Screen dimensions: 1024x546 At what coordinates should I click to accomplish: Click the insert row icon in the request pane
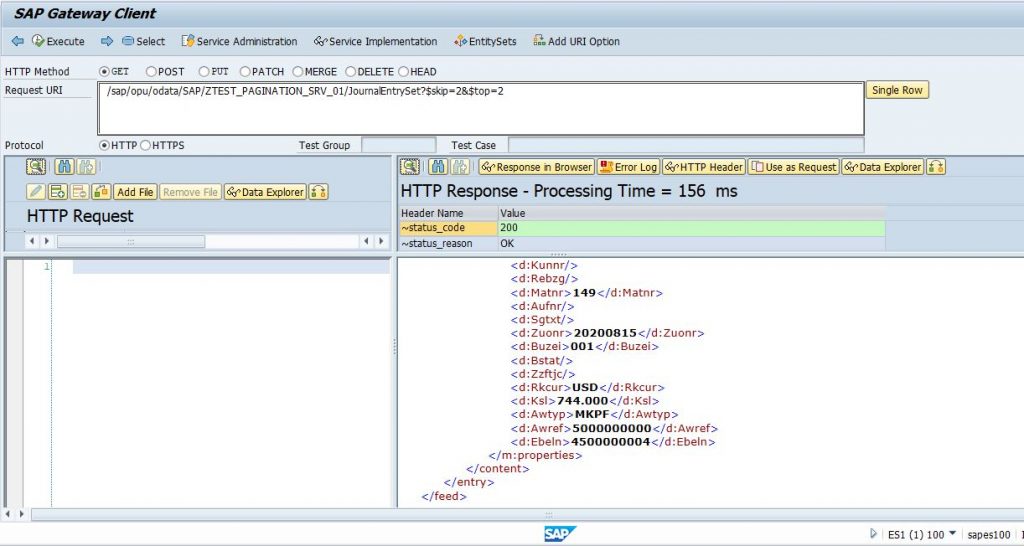tap(57, 192)
